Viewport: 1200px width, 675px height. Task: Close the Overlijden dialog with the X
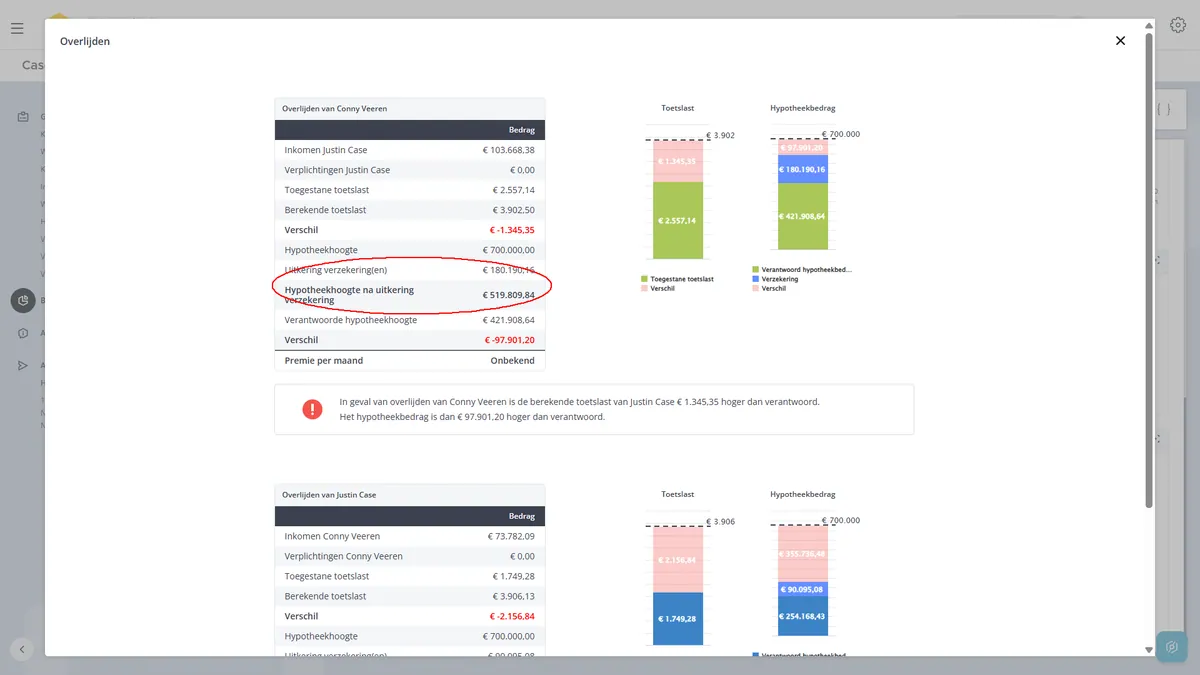point(1120,41)
